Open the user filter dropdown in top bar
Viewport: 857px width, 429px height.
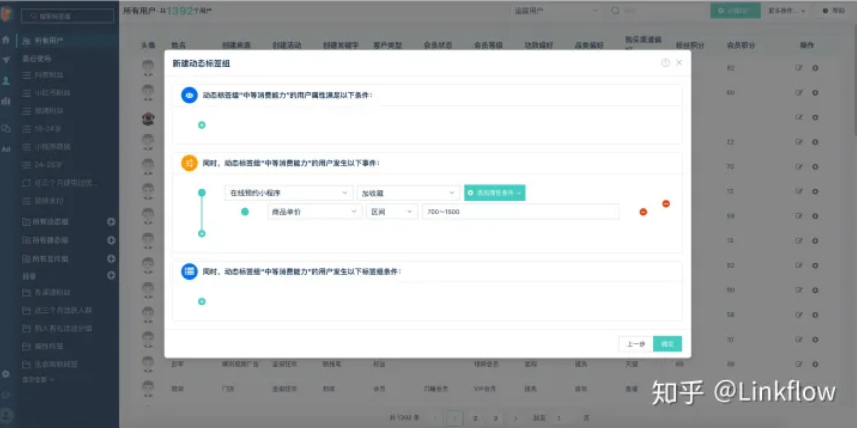pyautogui.click(x=555, y=10)
